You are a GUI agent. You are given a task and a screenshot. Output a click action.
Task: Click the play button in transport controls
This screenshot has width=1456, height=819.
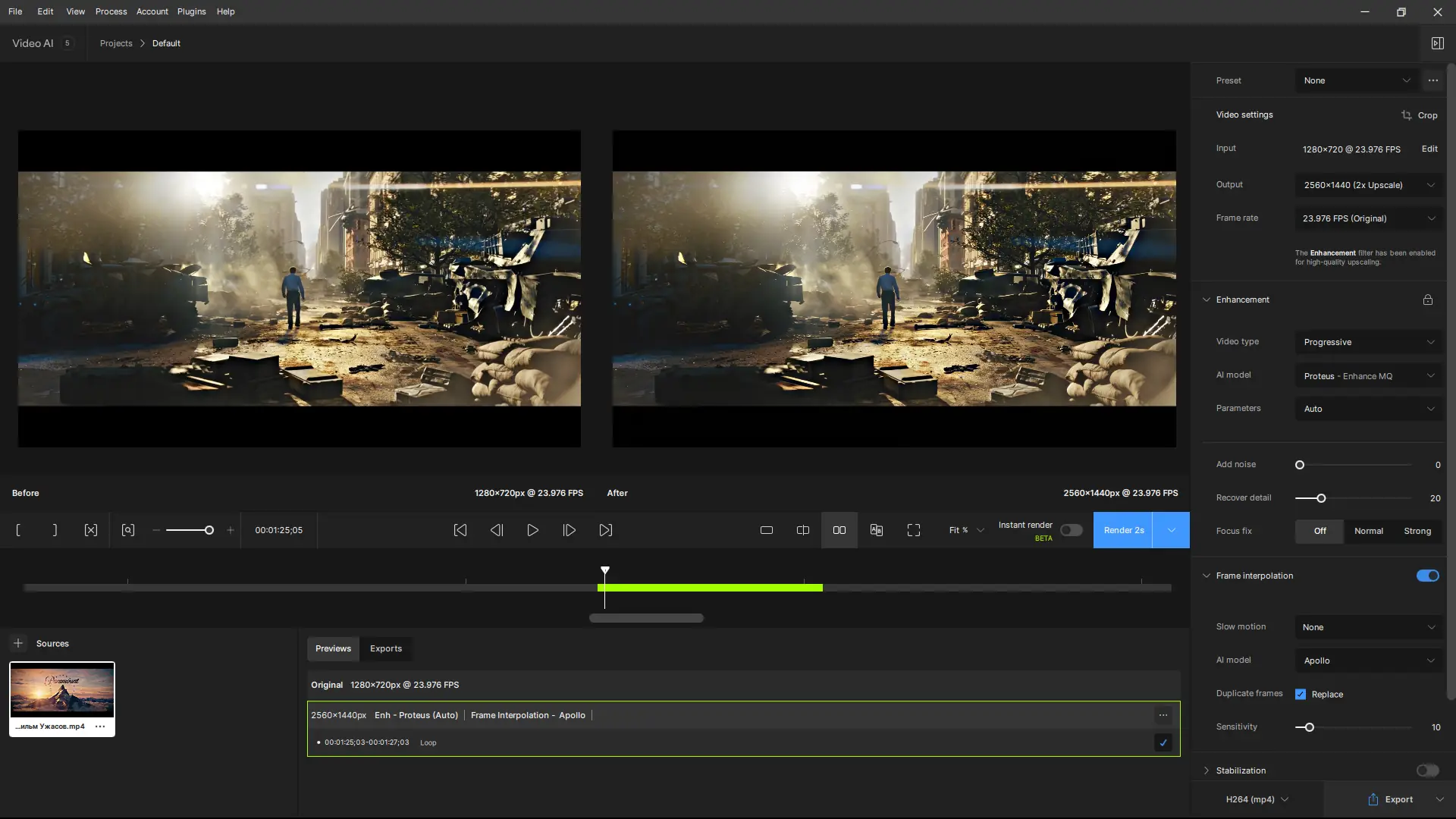532,530
